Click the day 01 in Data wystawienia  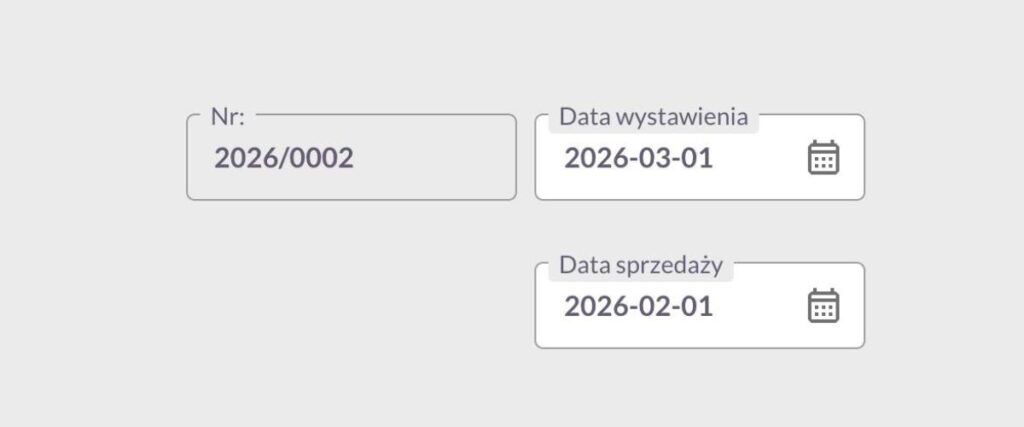(697, 159)
